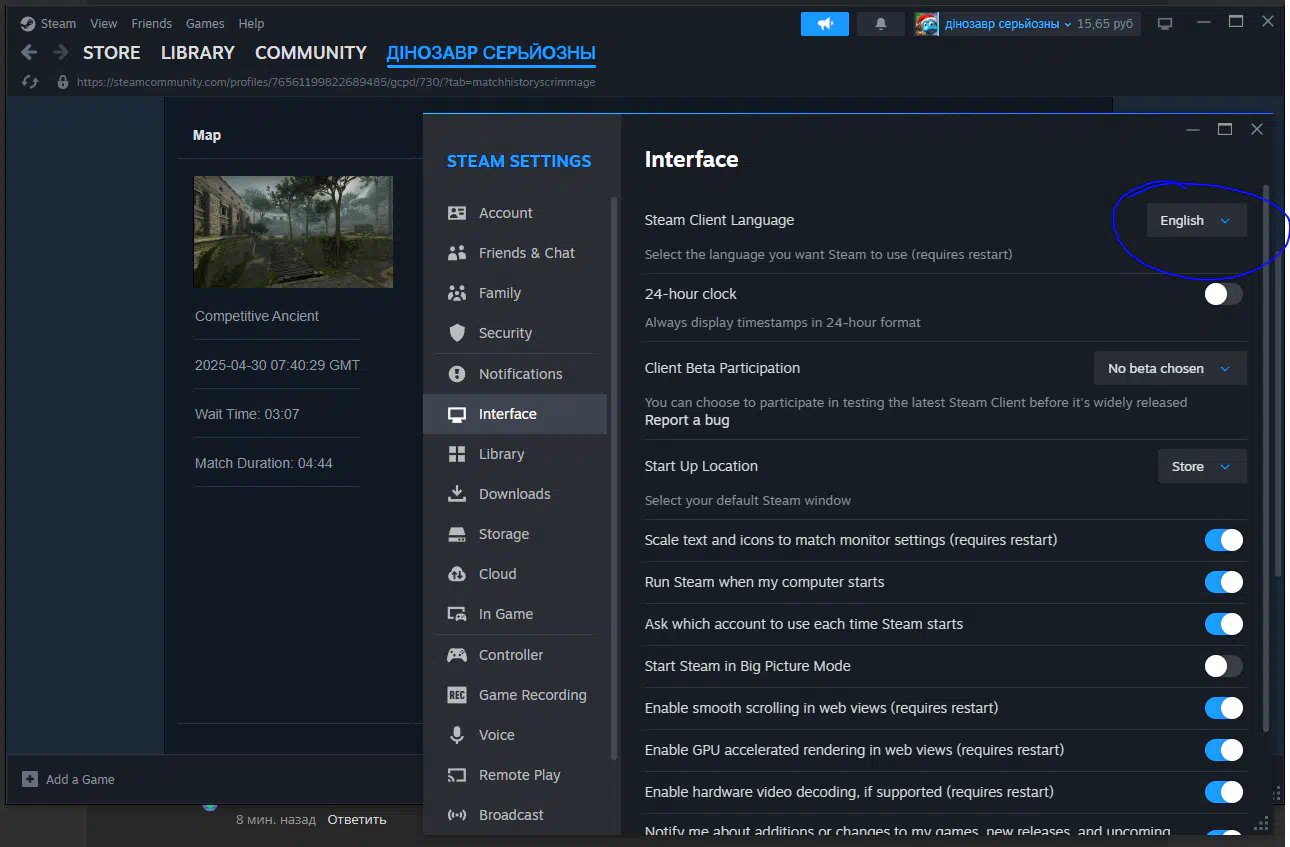Click the Downloads arrow icon
This screenshot has width=1290, height=847.
coord(457,494)
